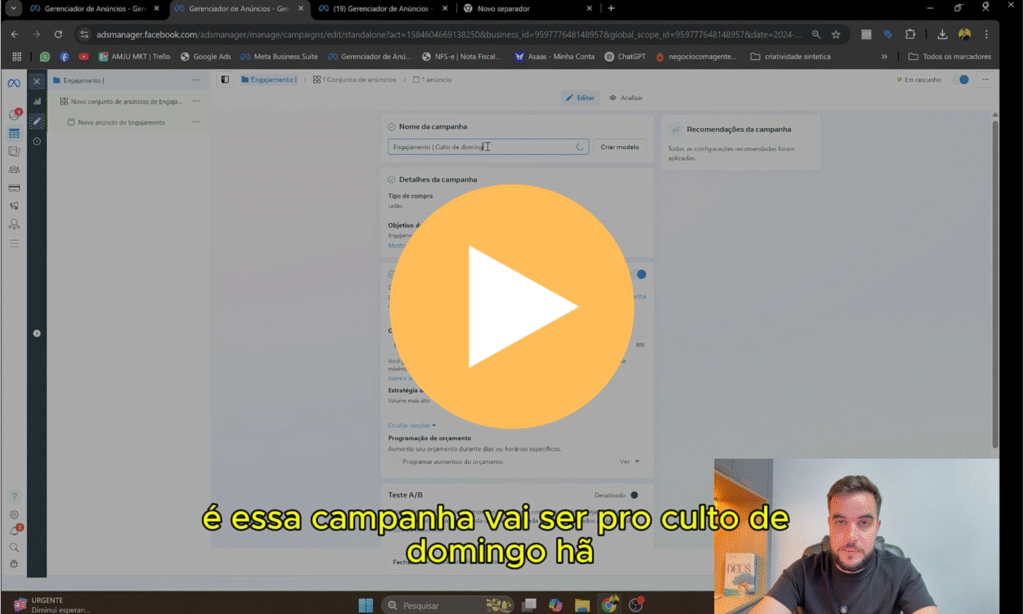
Task: Open the Meta logo menu in the sidebar
Action: click(14, 82)
